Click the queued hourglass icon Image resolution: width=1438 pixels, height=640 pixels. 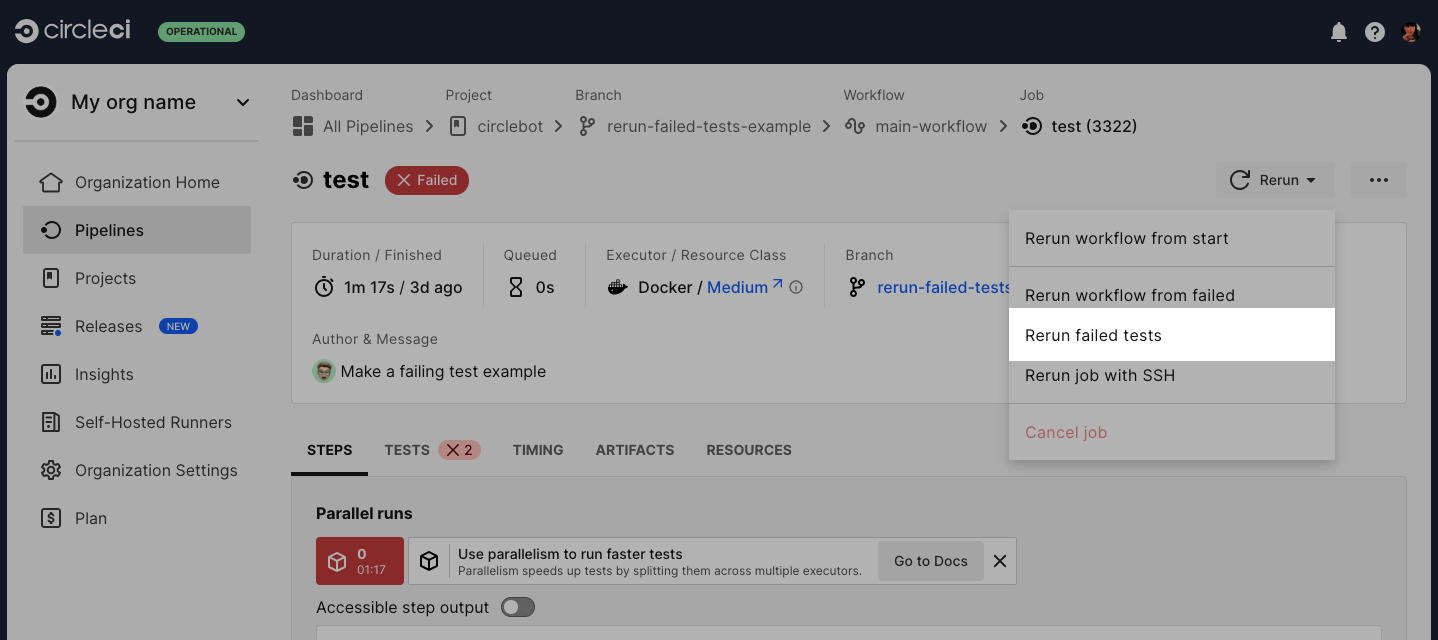516,287
